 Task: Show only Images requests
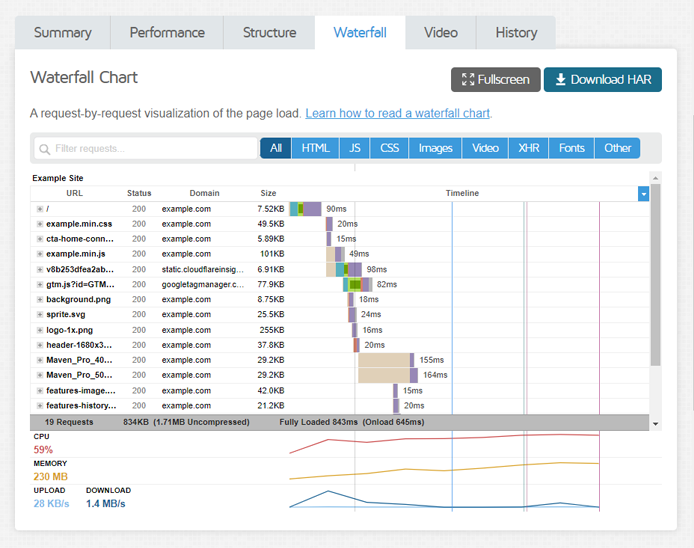435,148
